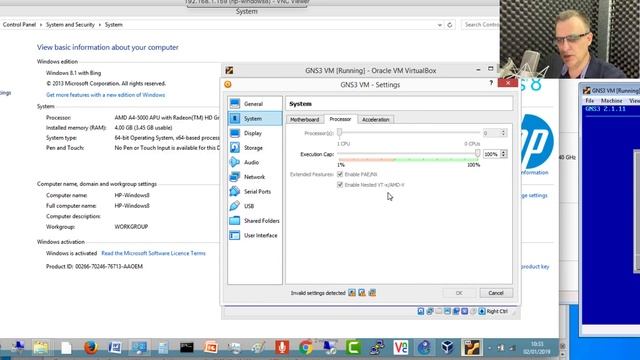This screenshot has height=360, width=640.
Task: Click 'Invalid settings detected' text
Action: (x=318, y=293)
